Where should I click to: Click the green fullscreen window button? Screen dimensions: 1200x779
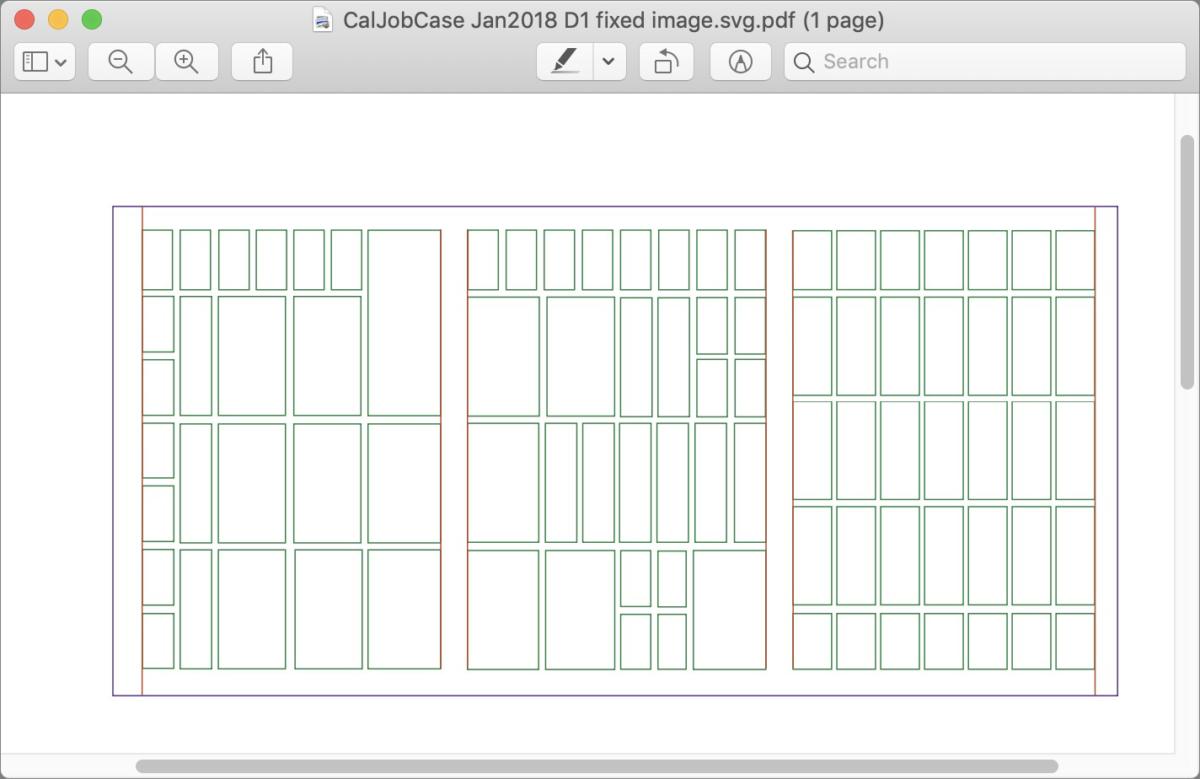(92, 20)
